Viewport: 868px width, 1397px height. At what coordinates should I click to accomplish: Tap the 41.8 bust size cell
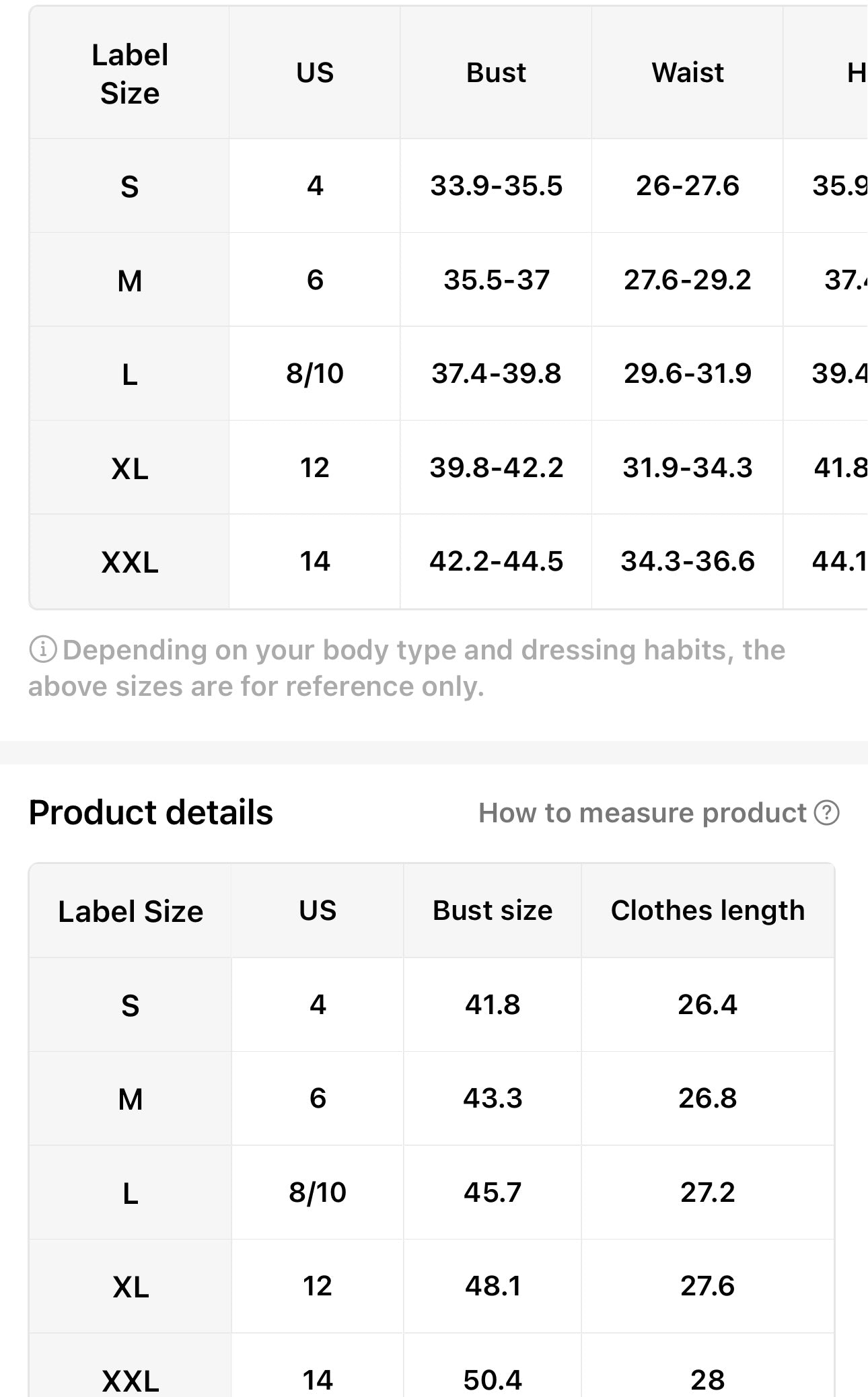pos(493,1005)
